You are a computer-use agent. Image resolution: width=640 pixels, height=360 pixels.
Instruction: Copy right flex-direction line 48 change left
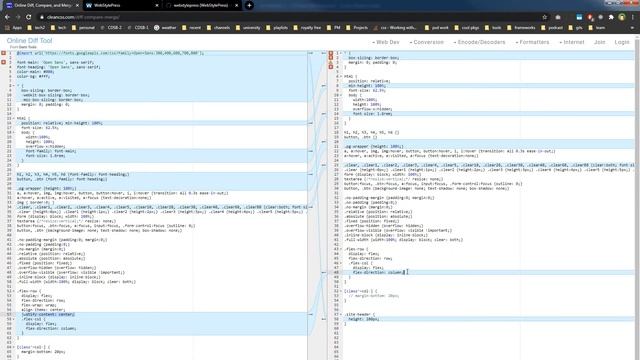coord(324,272)
